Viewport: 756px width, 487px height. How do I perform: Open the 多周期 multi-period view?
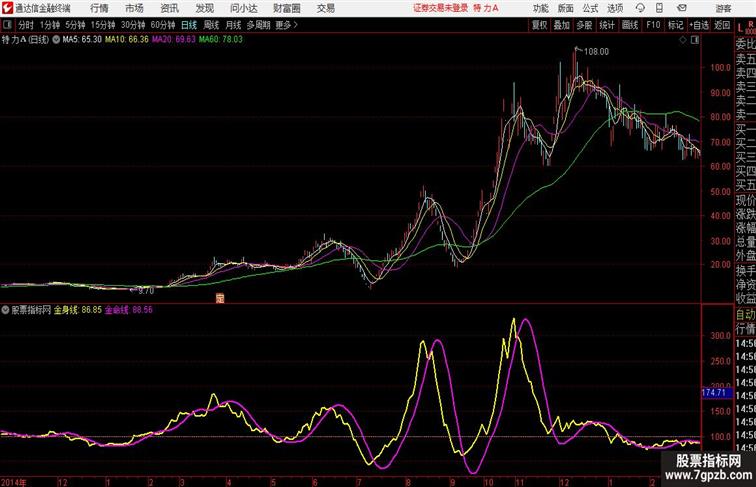(258, 25)
